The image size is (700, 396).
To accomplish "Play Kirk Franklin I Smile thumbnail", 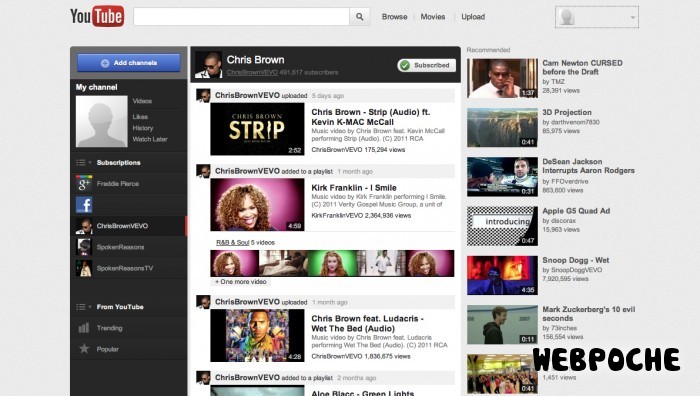I will click(x=257, y=204).
